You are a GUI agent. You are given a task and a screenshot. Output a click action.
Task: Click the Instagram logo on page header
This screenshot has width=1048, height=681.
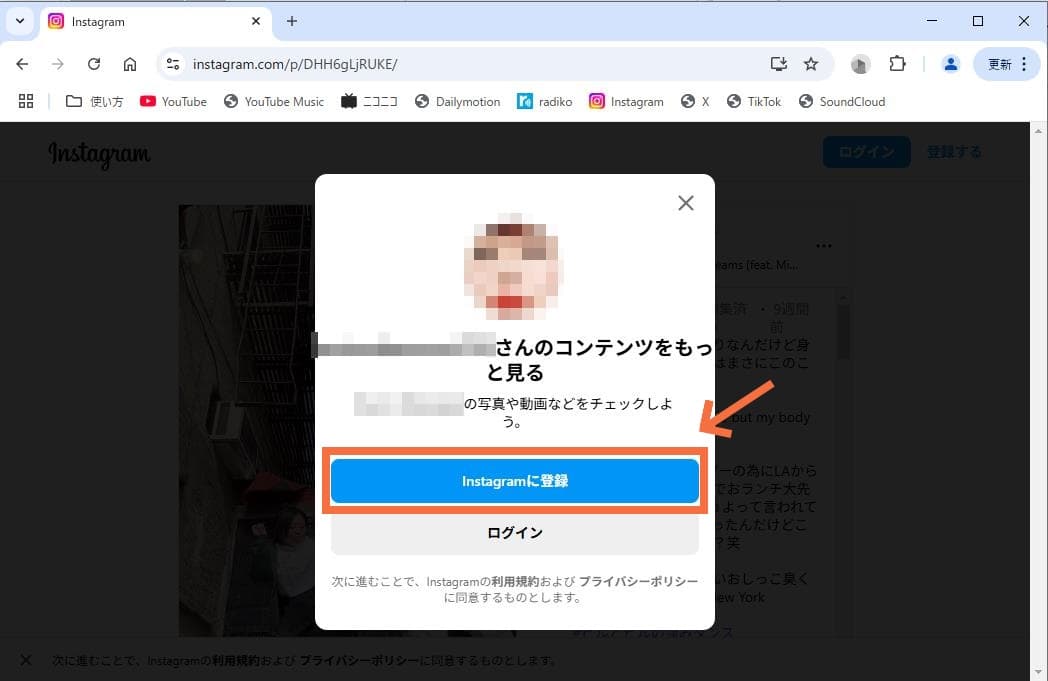(100, 154)
